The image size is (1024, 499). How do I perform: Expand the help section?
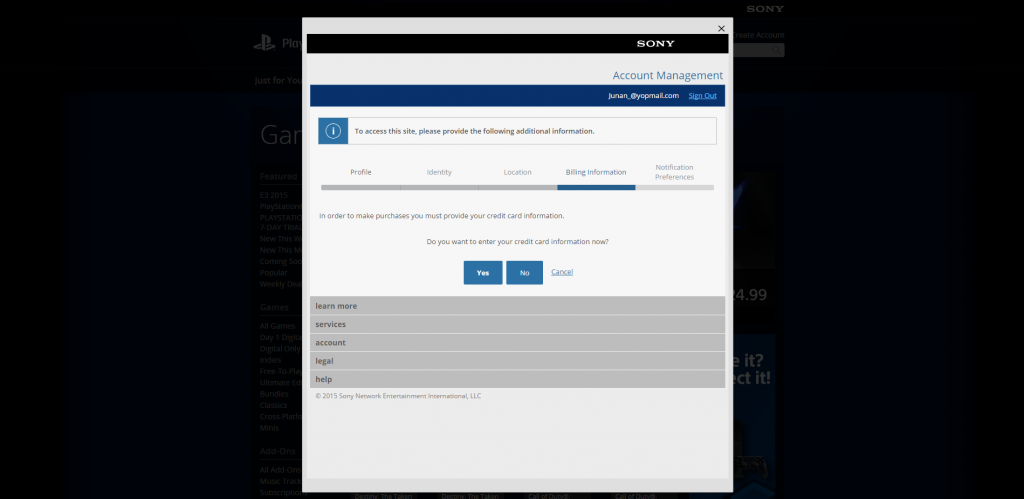coord(517,379)
